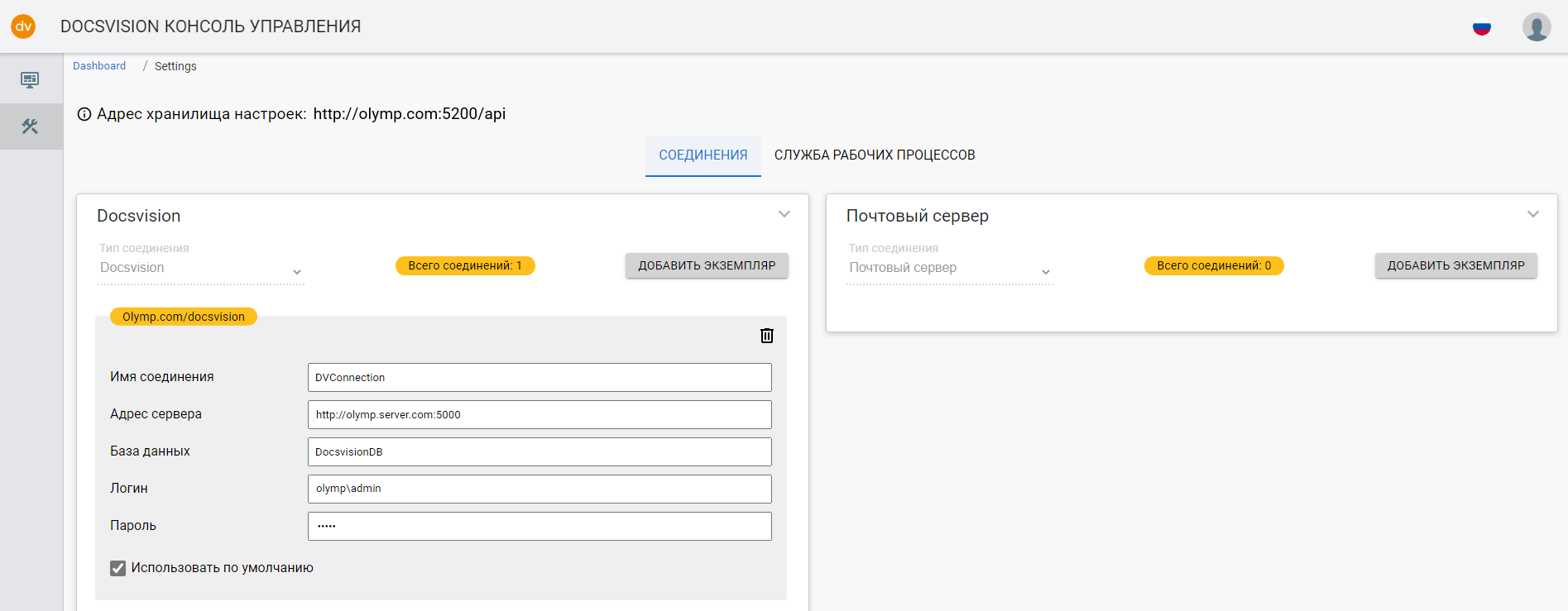1568x611 pixels.
Task: Collapse the Почтовый сервер panel chevron
Action: tap(1533, 214)
